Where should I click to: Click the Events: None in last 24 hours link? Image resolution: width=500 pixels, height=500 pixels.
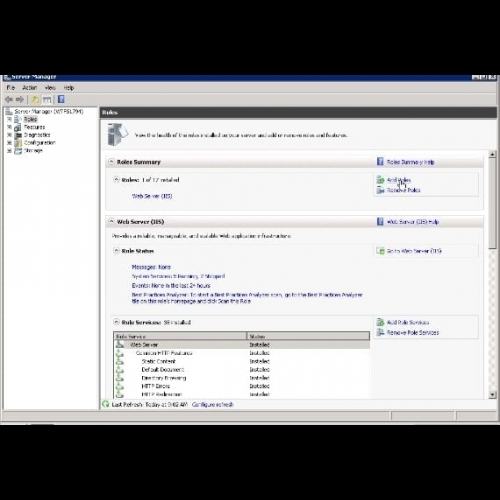tap(171, 285)
